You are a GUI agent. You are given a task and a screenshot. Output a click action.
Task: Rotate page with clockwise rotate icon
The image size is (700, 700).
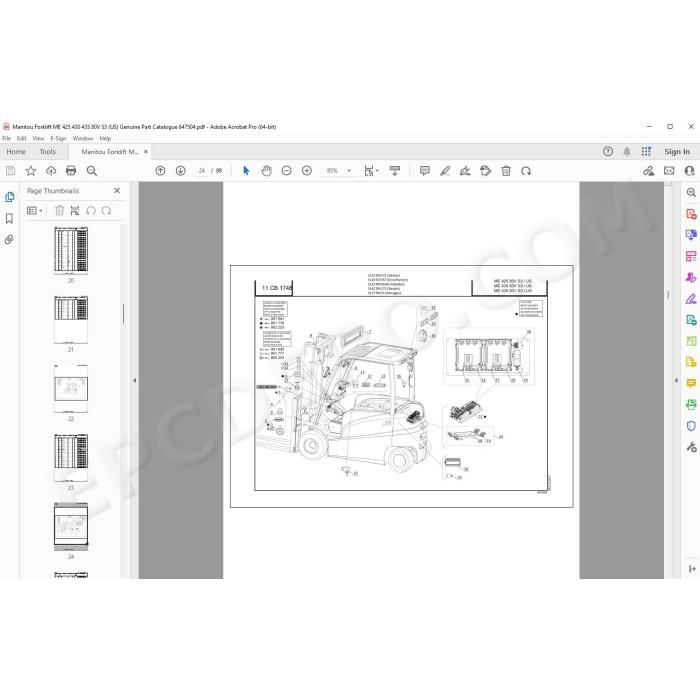click(526, 171)
